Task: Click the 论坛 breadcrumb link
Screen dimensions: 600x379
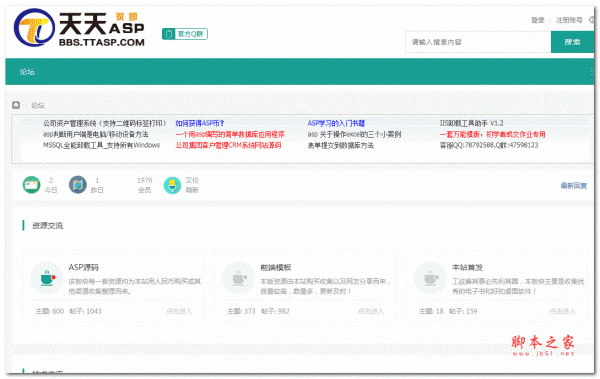Action: 38,105
